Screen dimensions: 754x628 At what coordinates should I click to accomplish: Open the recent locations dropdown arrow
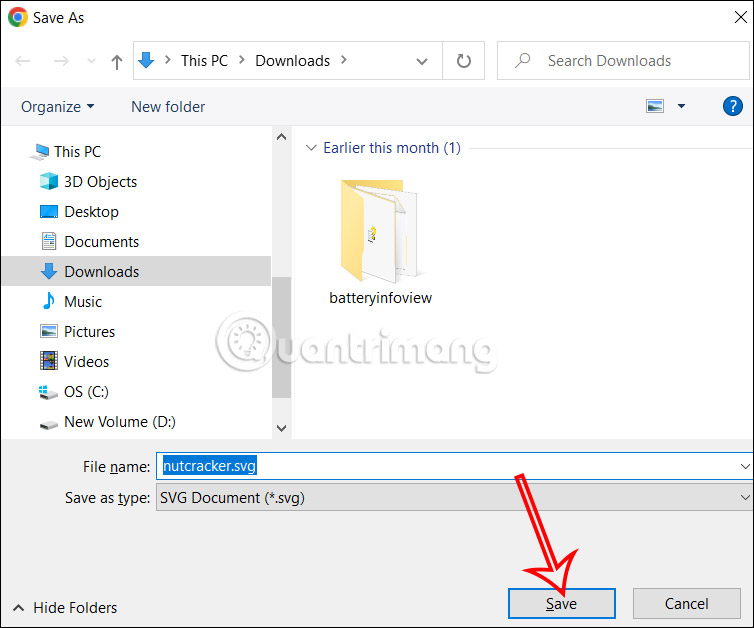(91, 61)
